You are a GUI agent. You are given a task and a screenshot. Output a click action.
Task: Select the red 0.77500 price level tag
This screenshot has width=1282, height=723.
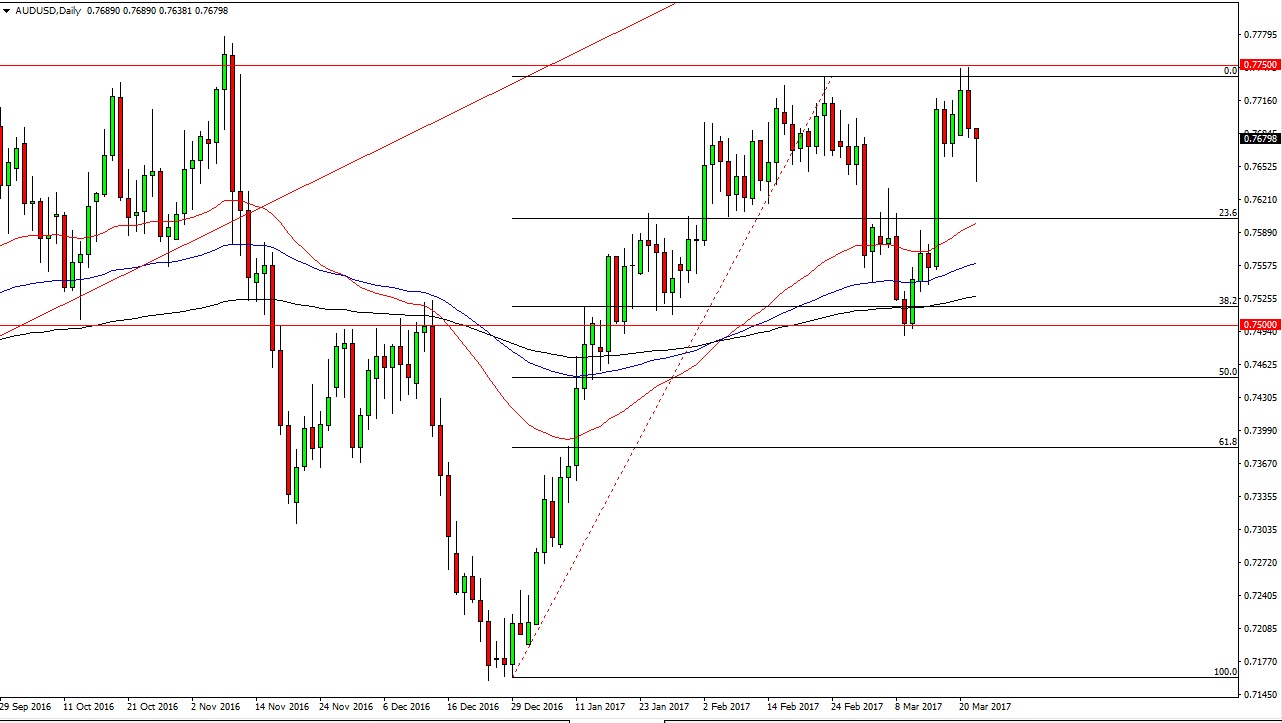1258,65
